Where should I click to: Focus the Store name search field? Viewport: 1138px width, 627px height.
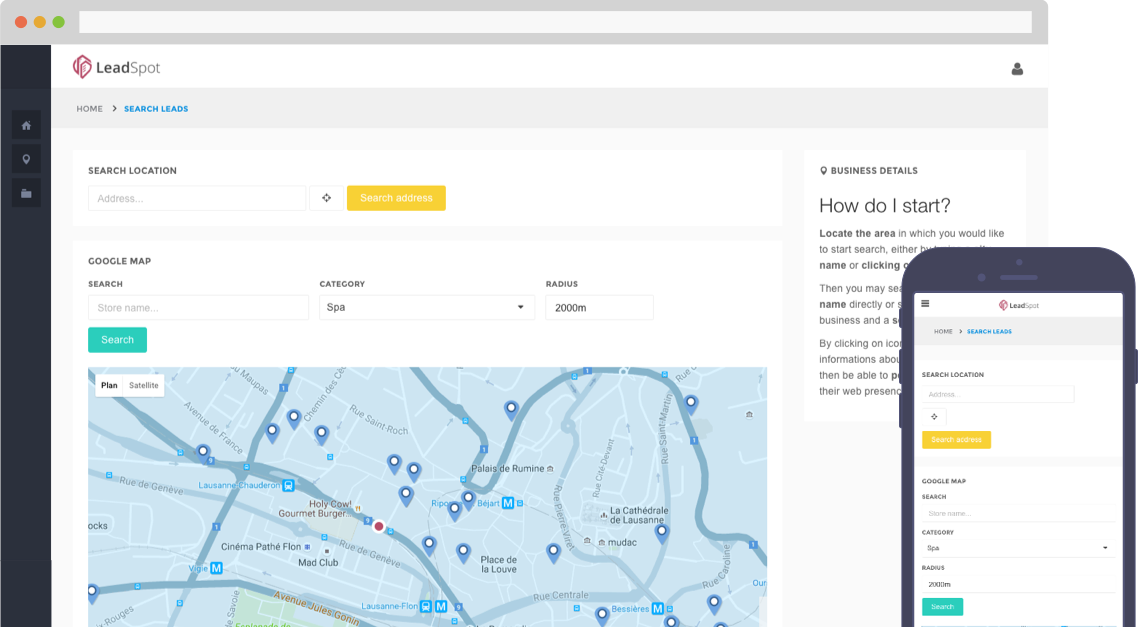click(x=198, y=308)
